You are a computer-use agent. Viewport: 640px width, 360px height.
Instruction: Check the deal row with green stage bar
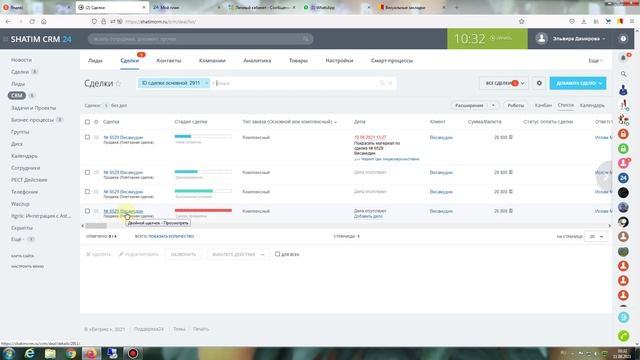click(x=87, y=191)
